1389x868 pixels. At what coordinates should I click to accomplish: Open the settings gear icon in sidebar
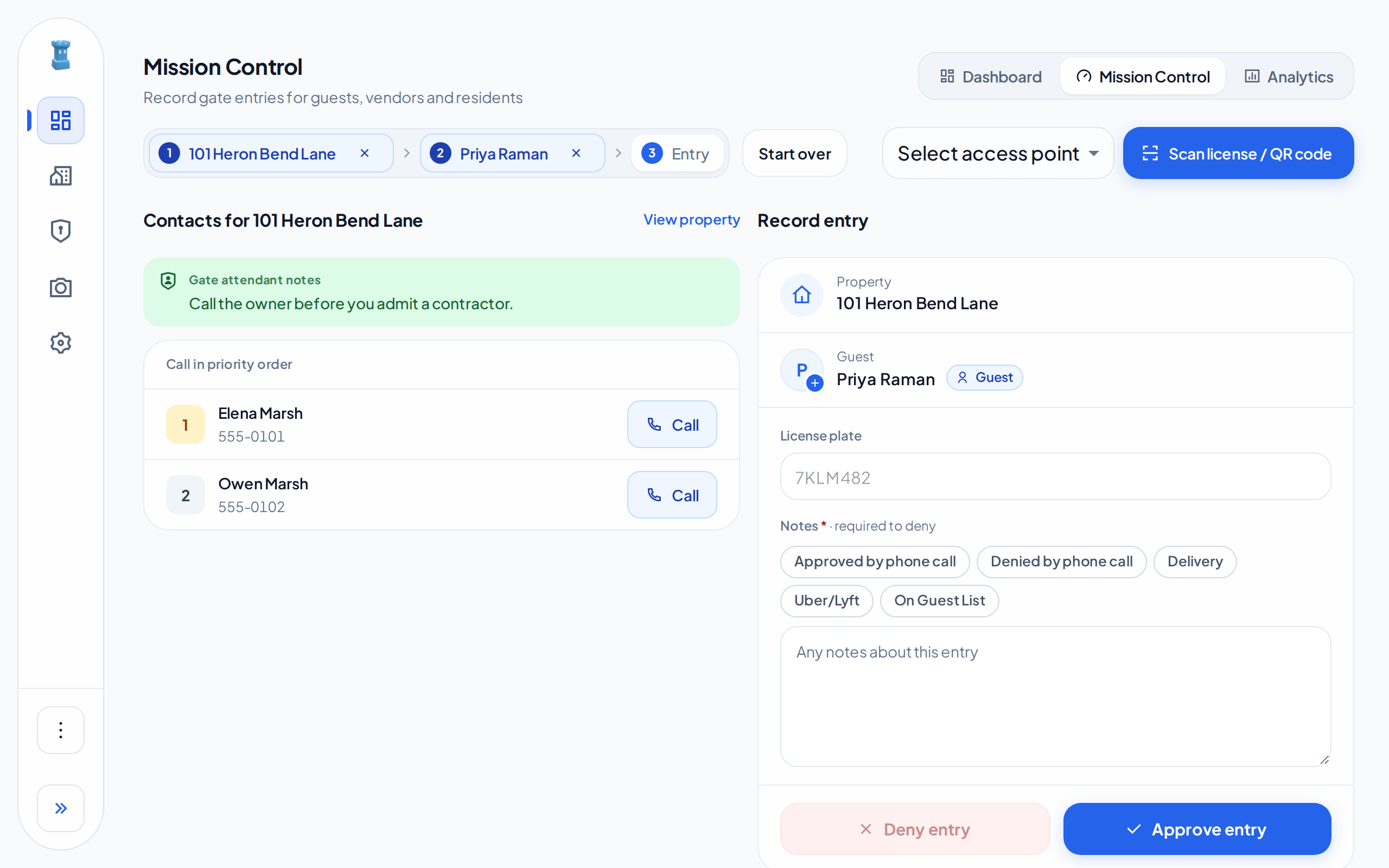coord(60,343)
